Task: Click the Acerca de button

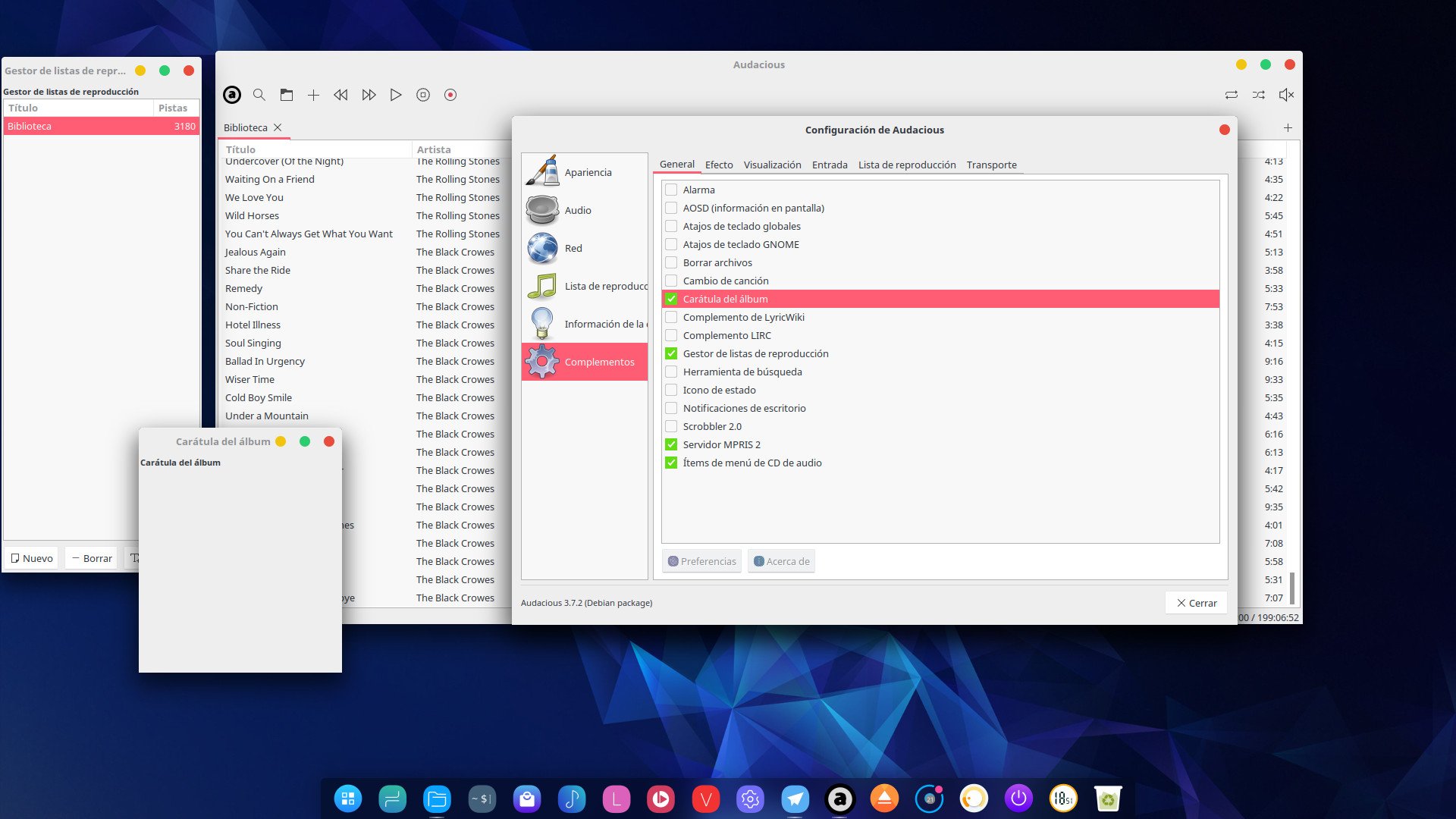Action: (x=781, y=561)
